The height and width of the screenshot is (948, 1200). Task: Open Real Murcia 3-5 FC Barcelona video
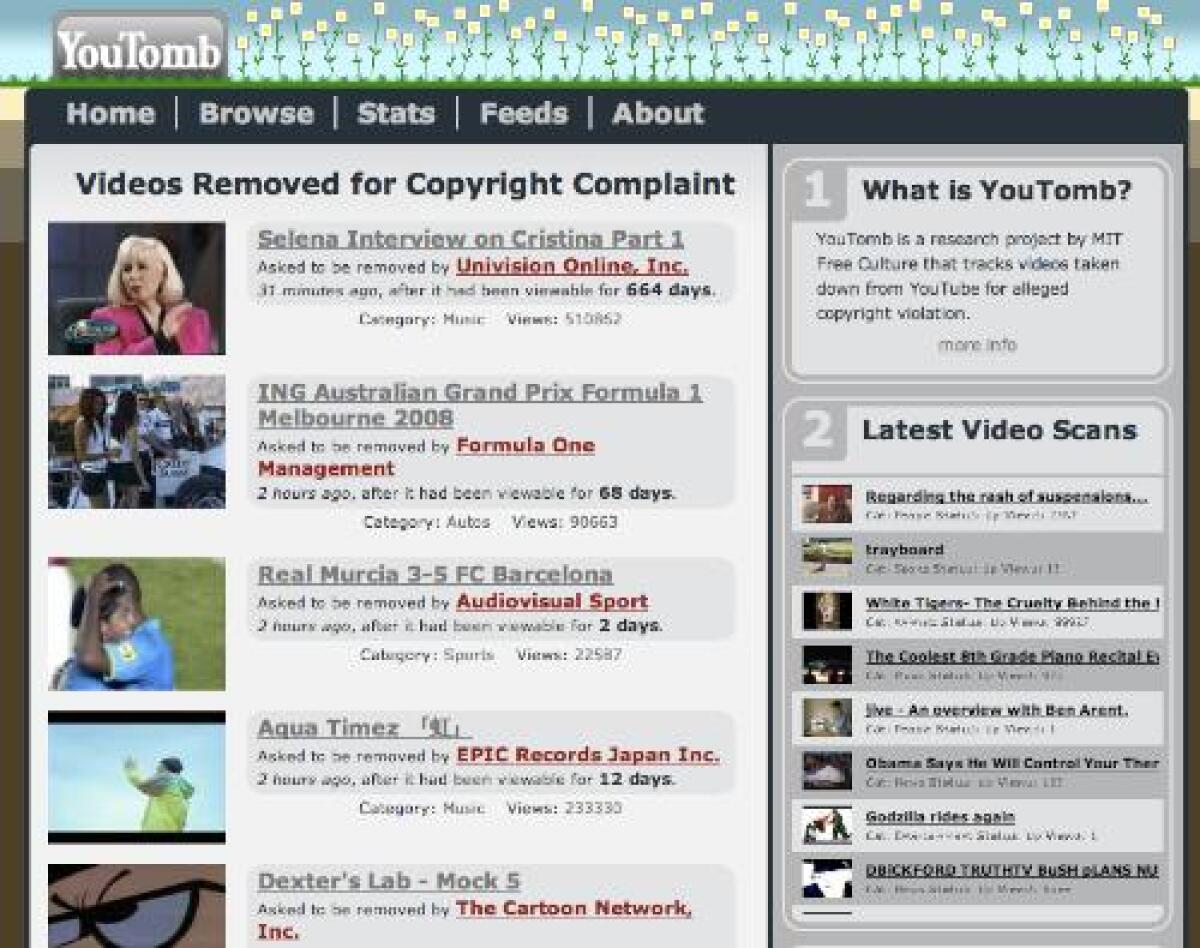tap(435, 575)
